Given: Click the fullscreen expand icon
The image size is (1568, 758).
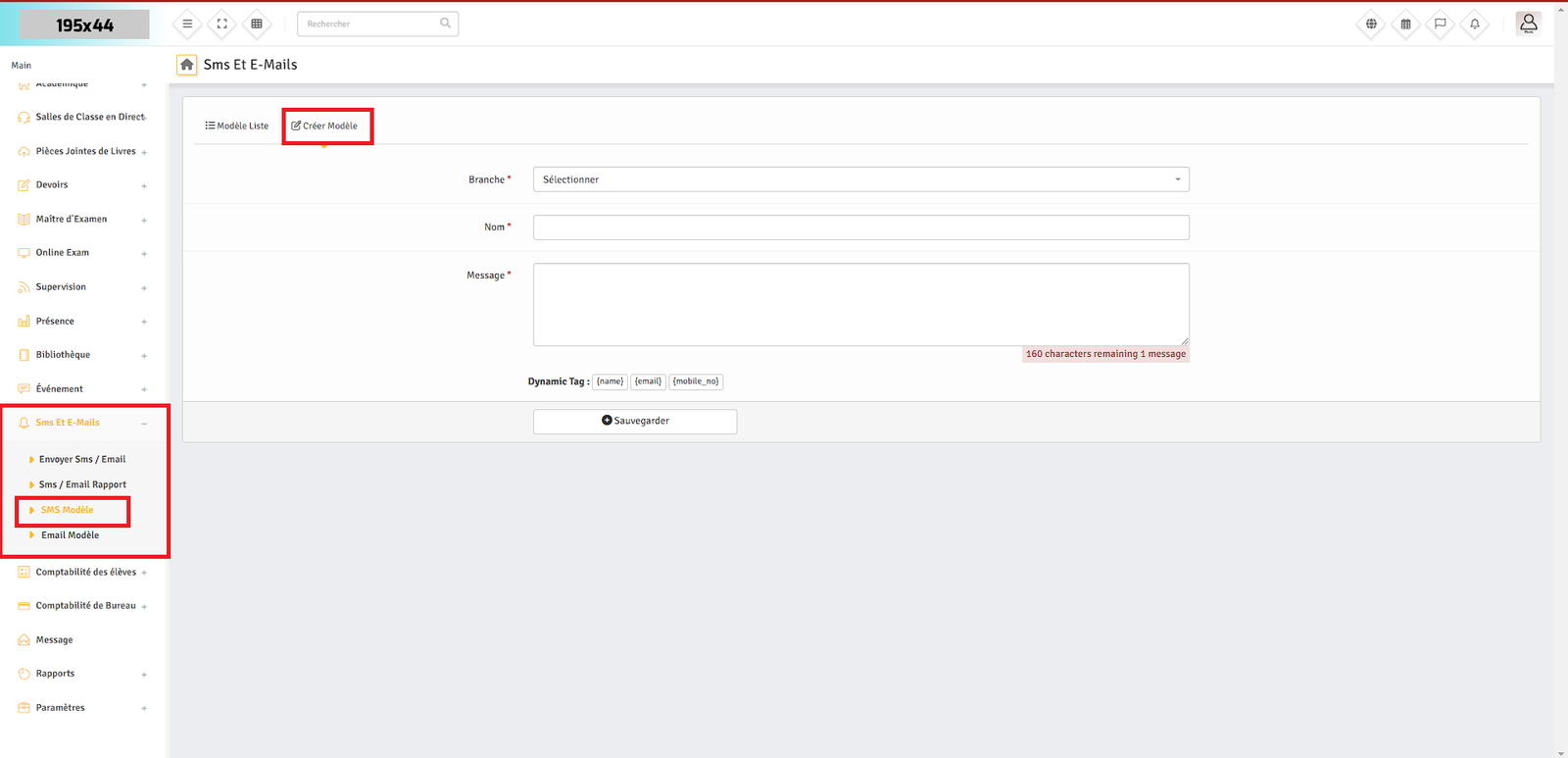Looking at the screenshot, I should (222, 24).
